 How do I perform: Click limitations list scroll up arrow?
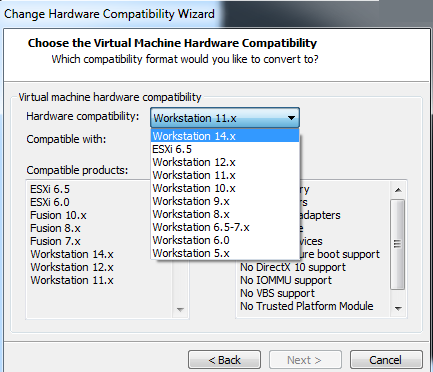coord(398,190)
